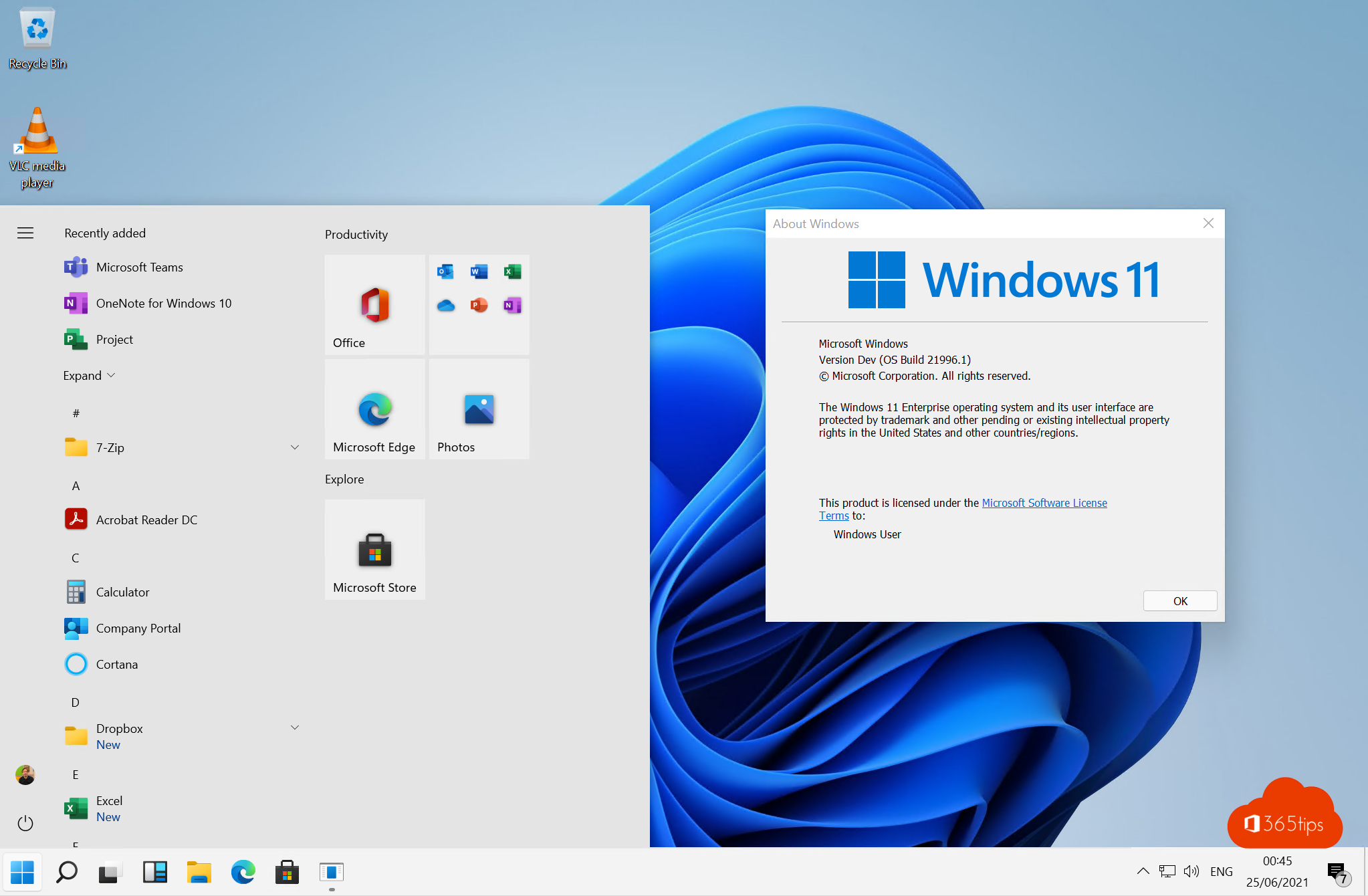Click OK to close About Windows
This screenshot has height=896, width=1368.
pos(1180,600)
